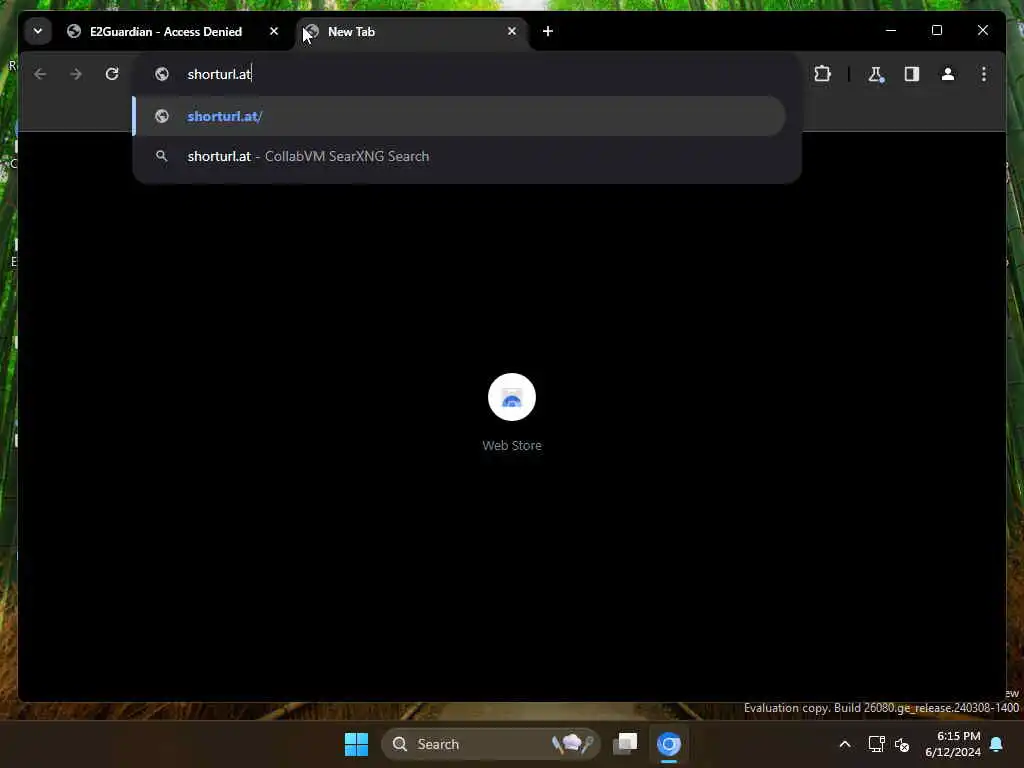Go back using the back arrow
The width and height of the screenshot is (1024, 768).
point(40,74)
